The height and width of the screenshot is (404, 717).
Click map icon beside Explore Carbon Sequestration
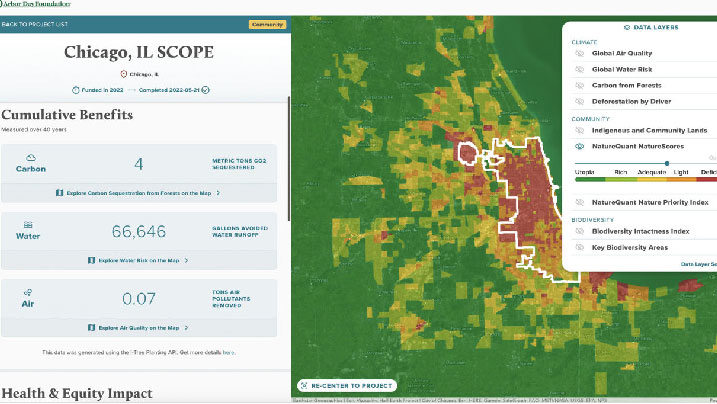click(x=59, y=193)
